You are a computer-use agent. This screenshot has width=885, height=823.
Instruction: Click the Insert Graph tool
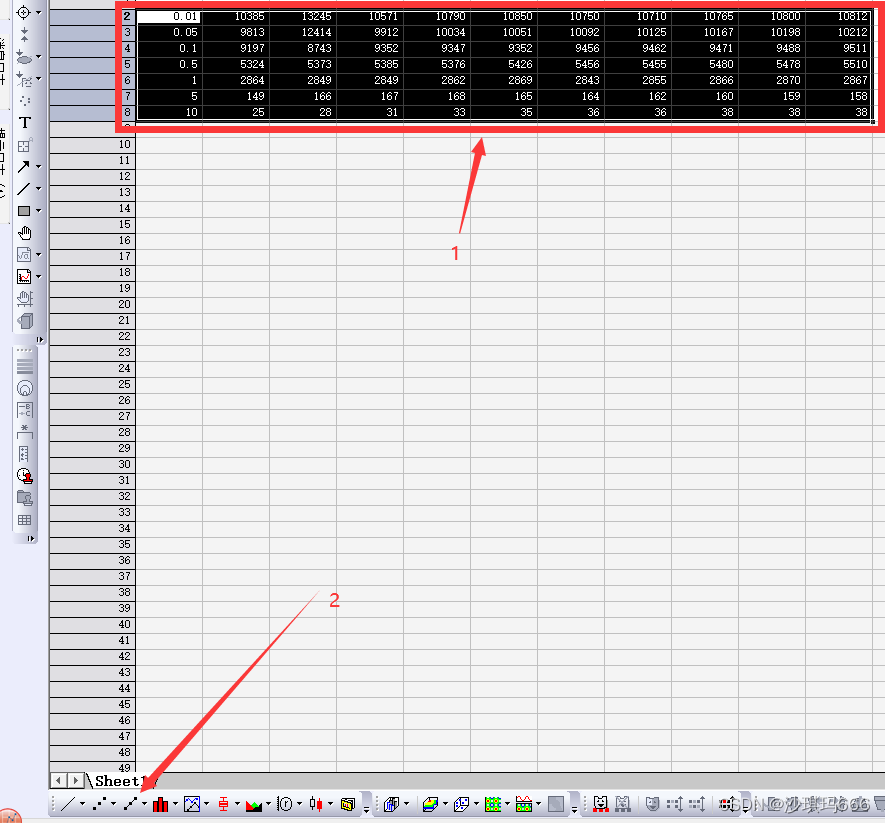pyautogui.click(x=24, y=277)
